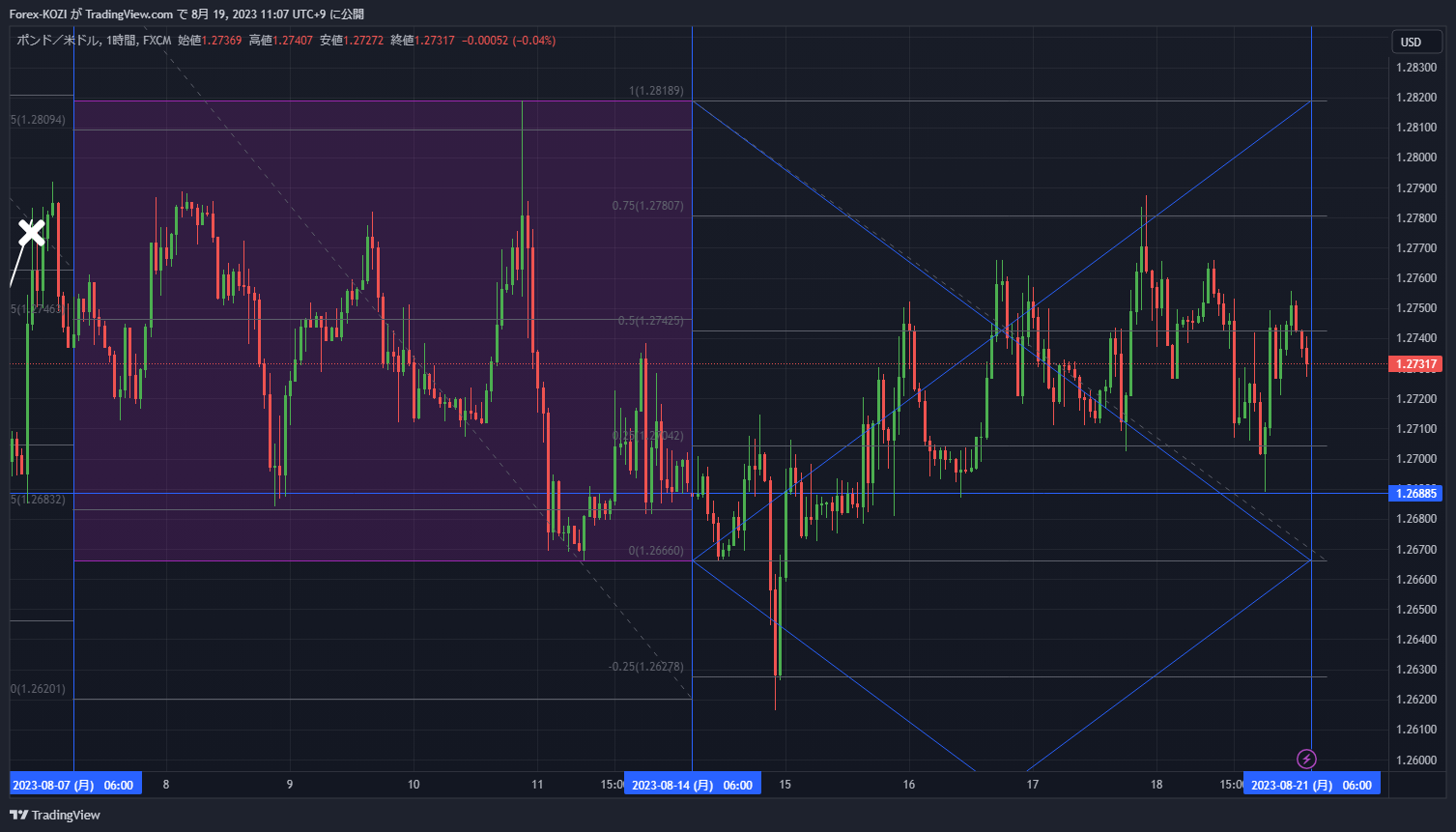Click the Fibonacci label 1(1.28189)
This screenshot has height=832, width=1456.
point(656,91)
